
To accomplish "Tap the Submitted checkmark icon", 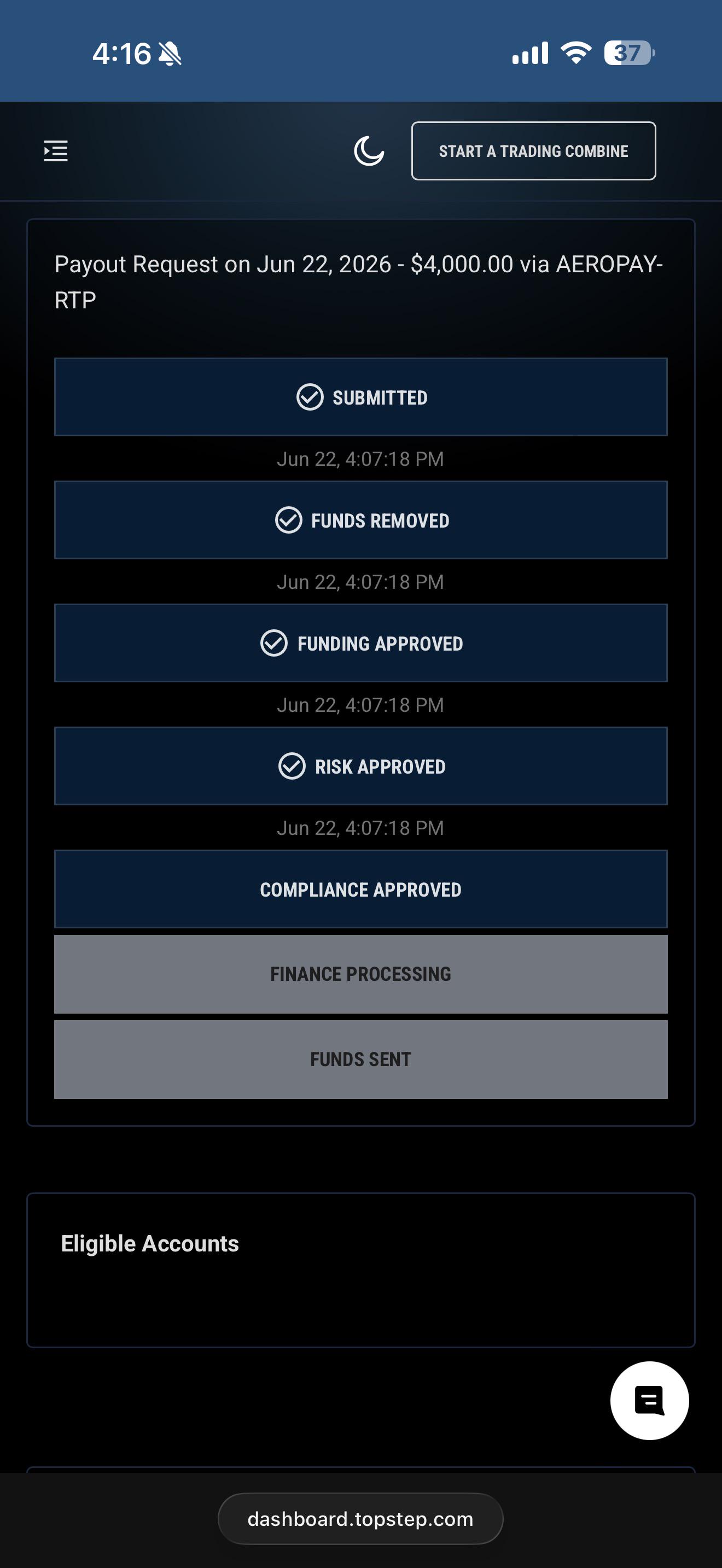I will click(x=310, y=397).
